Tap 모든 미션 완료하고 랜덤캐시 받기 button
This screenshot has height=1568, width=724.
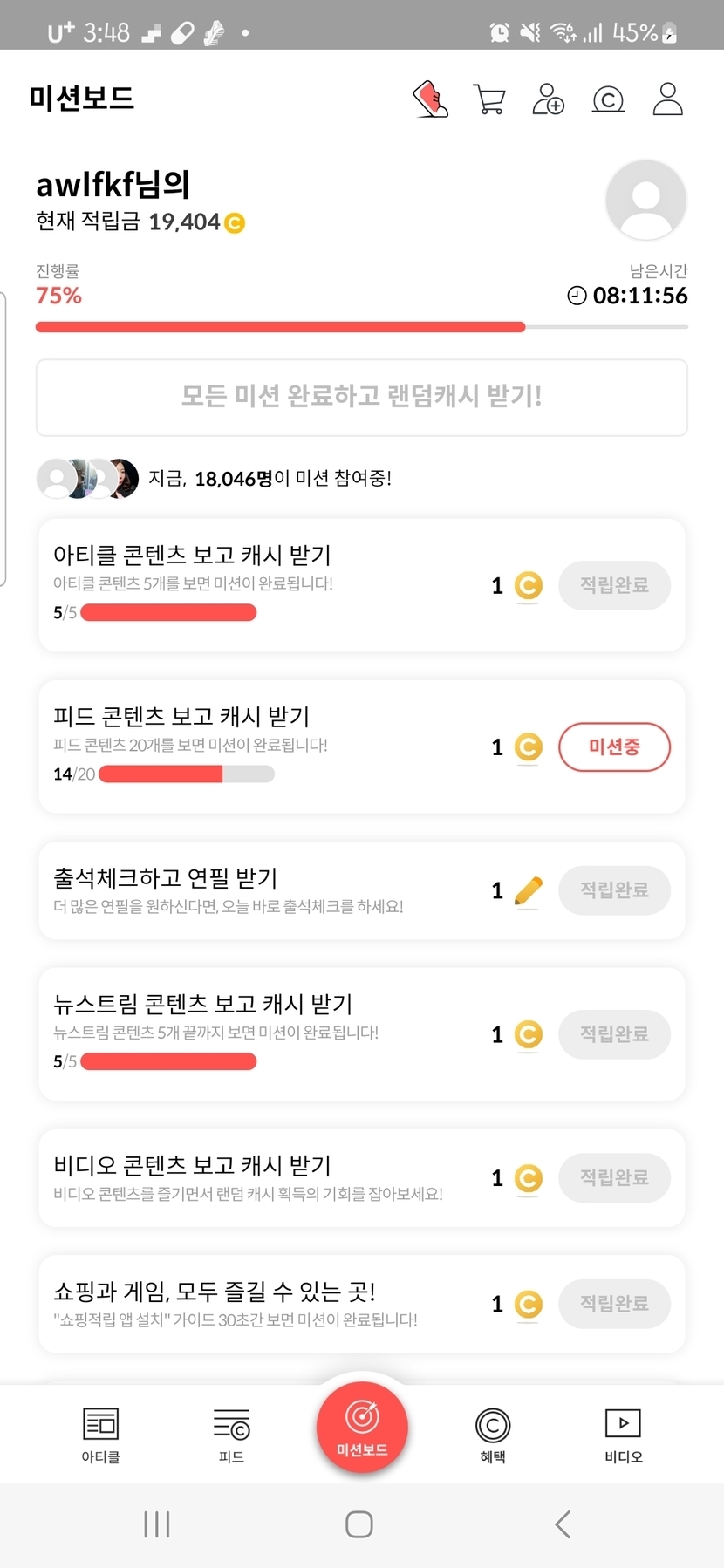362,397
